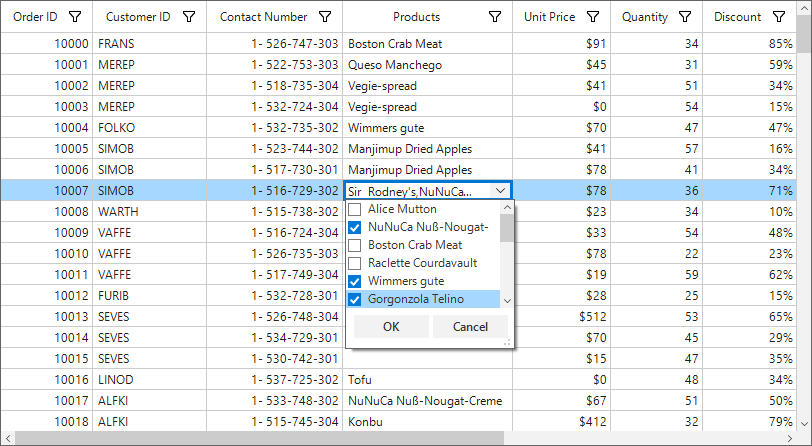Check the Boston Crab Meat checkbox
812x446 pixels.
(x=355, y=245)
